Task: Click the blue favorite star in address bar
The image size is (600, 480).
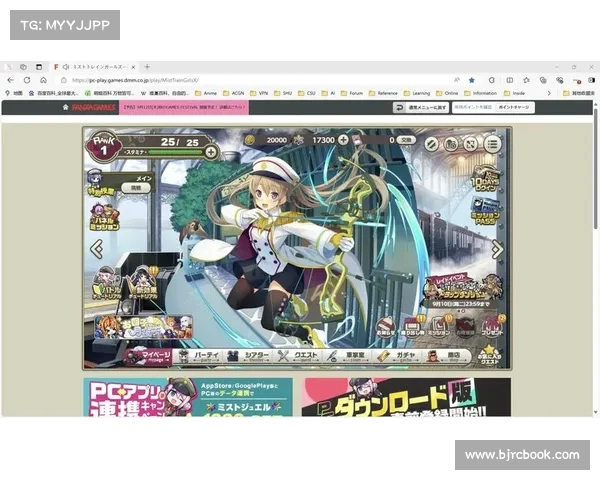Action: click(471, 80)
